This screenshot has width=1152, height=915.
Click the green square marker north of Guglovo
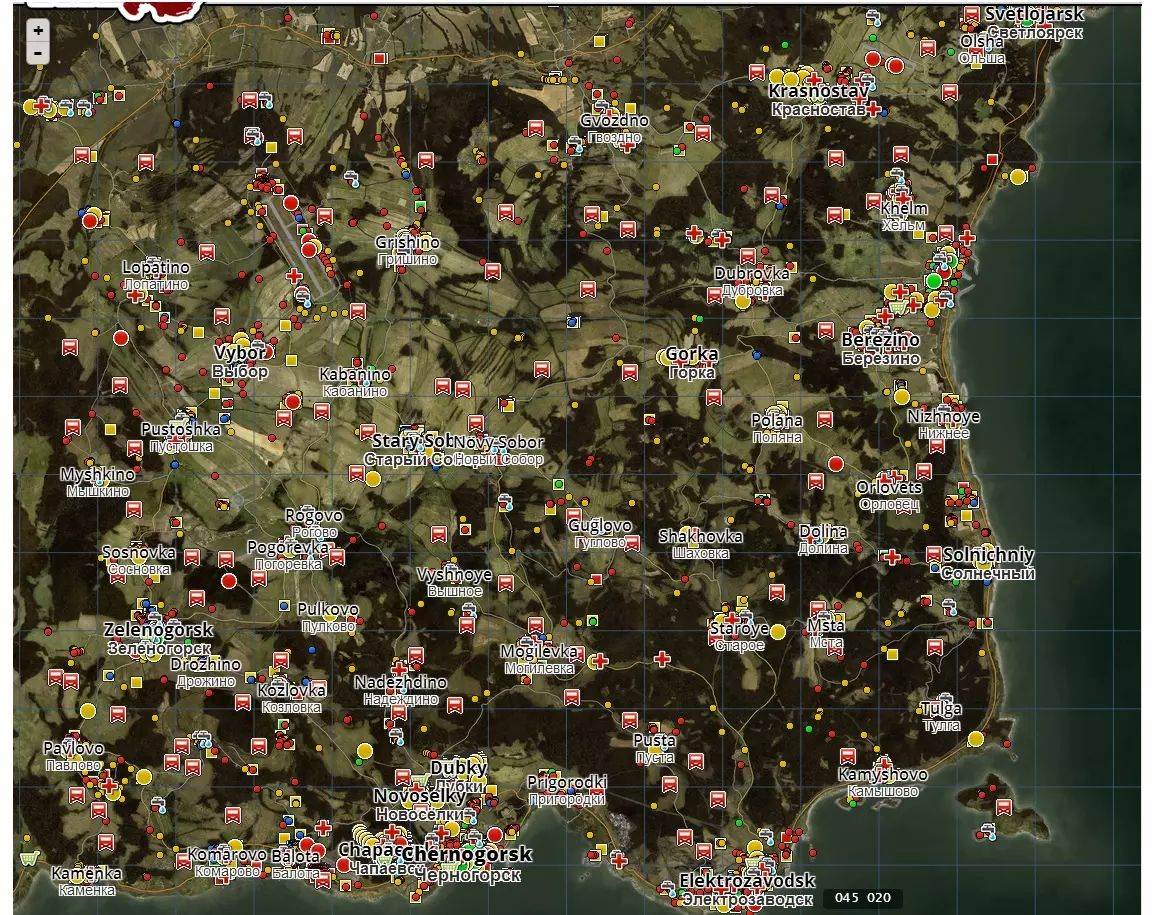pyautogui.click(x=559, y=484)
